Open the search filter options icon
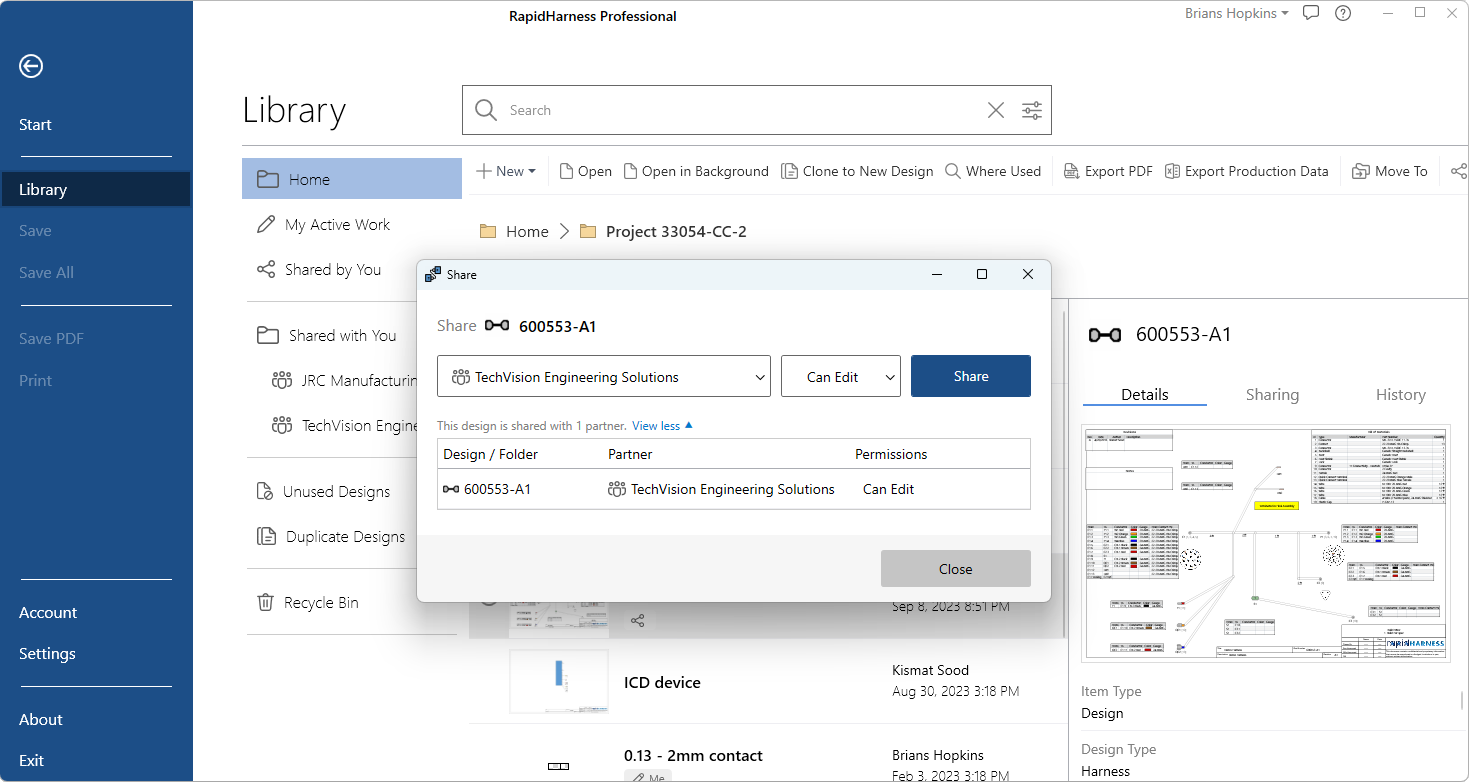 point(1032,110)
